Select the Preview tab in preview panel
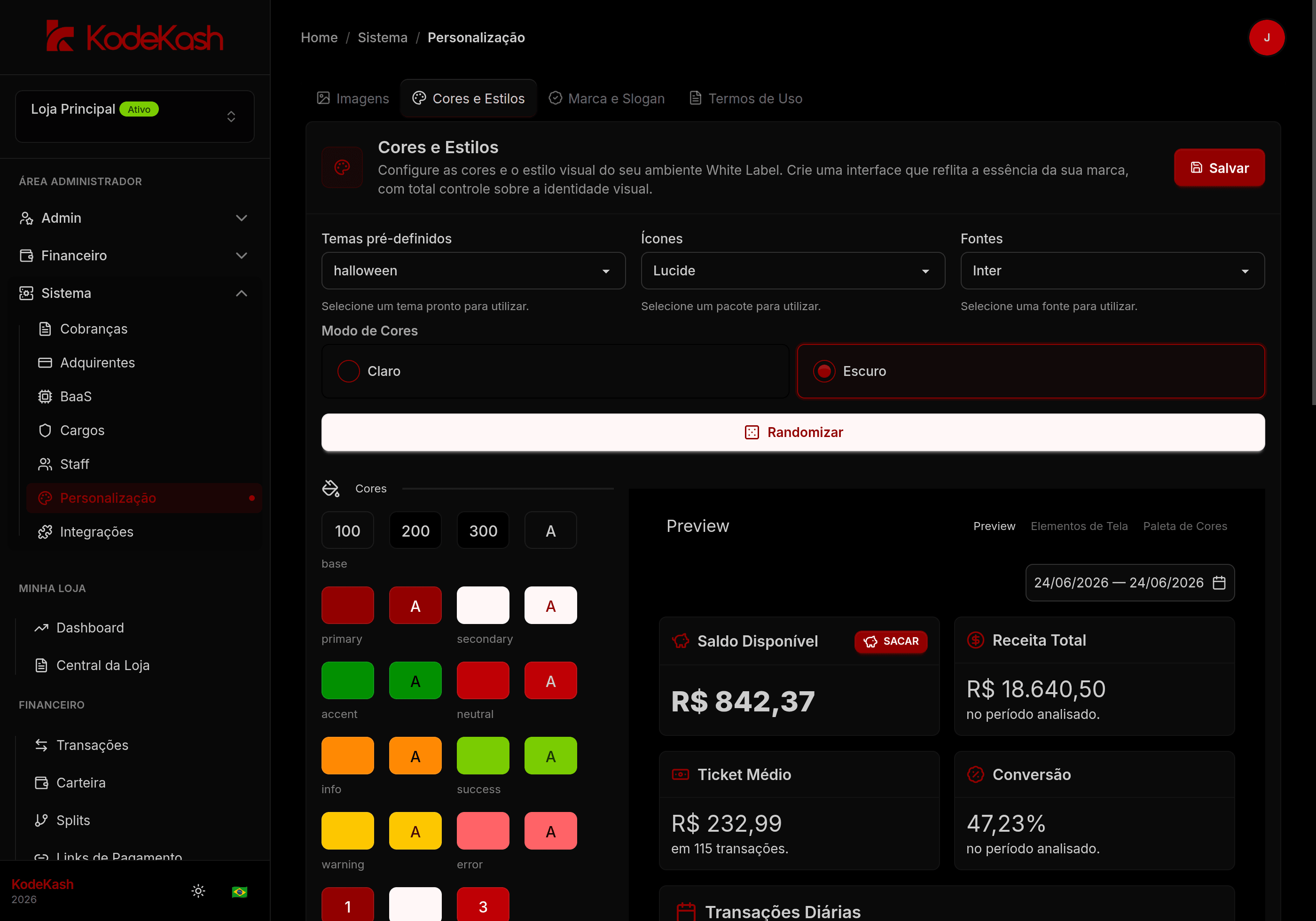 [x=994, y=526]
